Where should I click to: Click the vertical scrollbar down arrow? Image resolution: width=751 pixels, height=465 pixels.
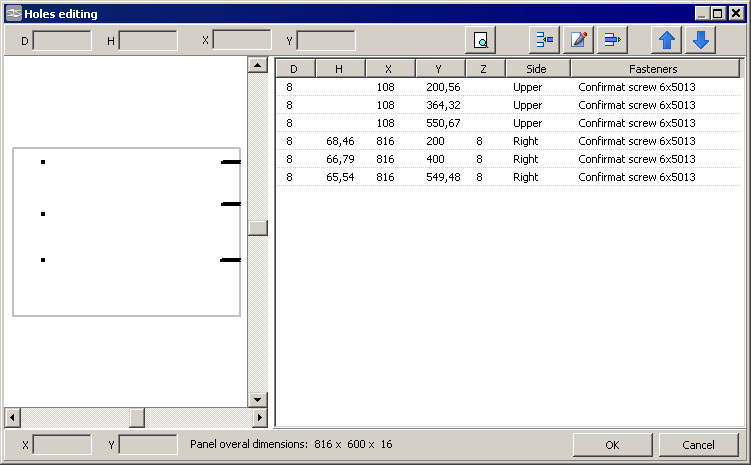coord(258,399)
